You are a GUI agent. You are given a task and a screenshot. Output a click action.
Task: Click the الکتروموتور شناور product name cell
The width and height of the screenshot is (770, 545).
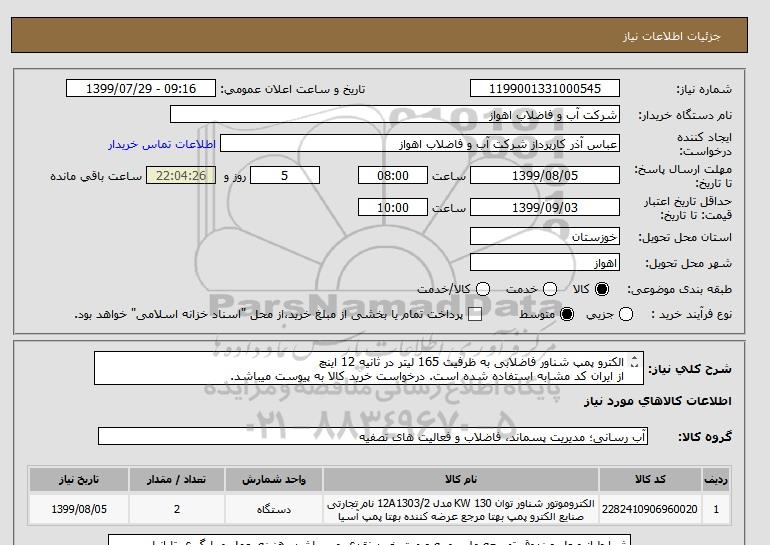461,509
